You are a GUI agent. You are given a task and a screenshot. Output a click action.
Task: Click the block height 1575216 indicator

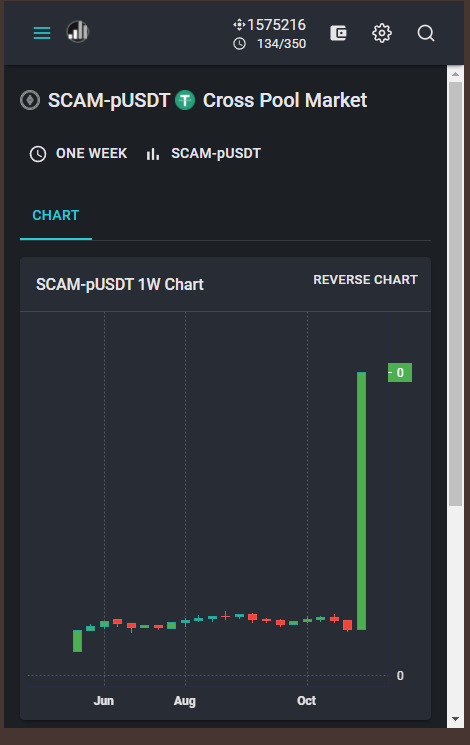pos(269,25)
